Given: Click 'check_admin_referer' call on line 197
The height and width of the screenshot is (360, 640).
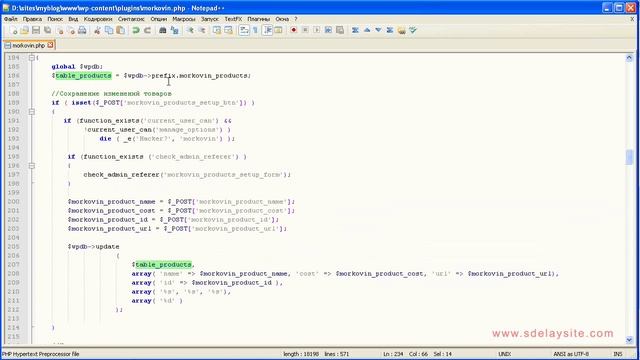Looking at the screenshot, I should click(x=121, y=175).
